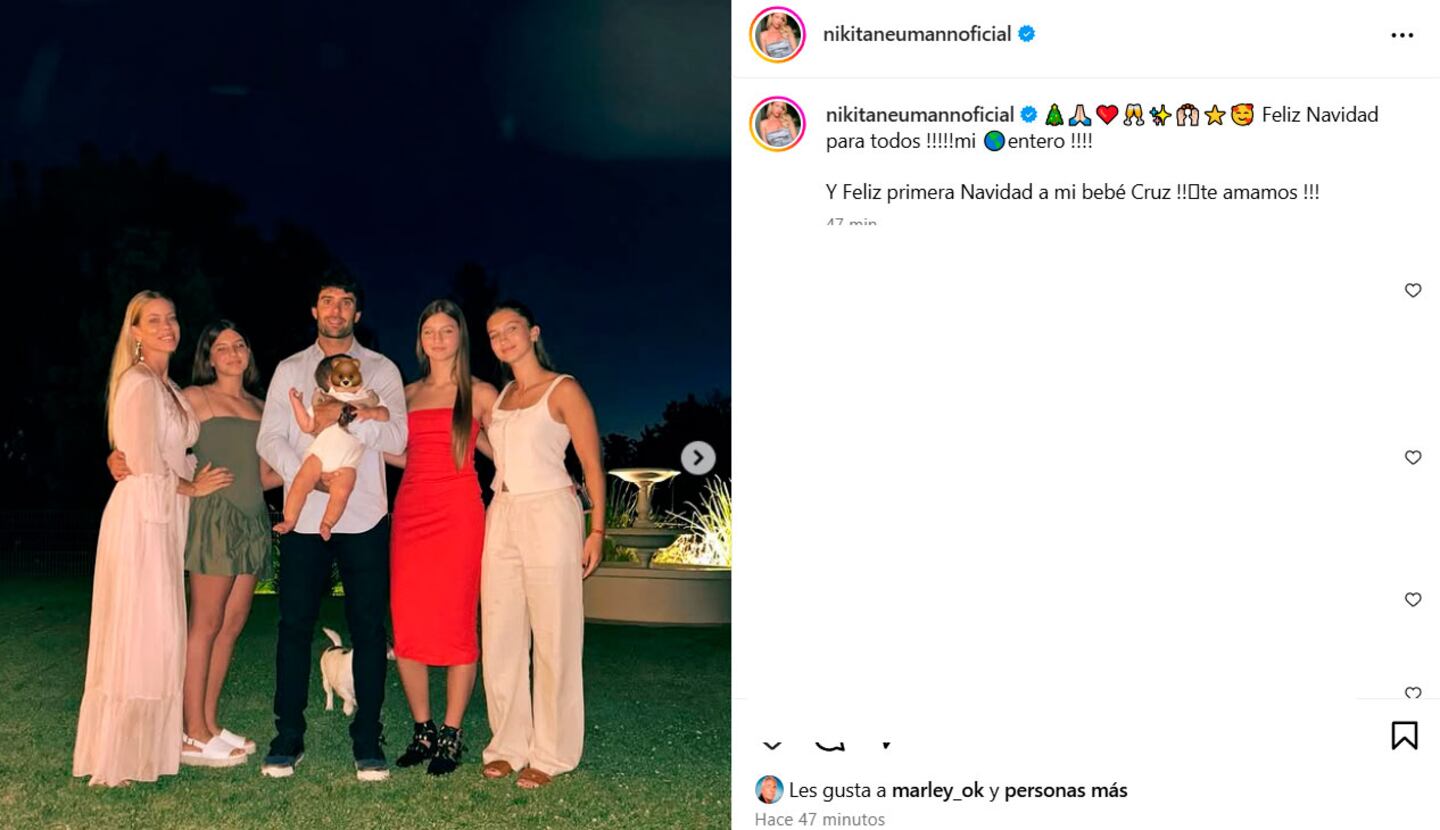Open the three-dot more options menu
The image size is (1440, 830).
point(1402,35)
